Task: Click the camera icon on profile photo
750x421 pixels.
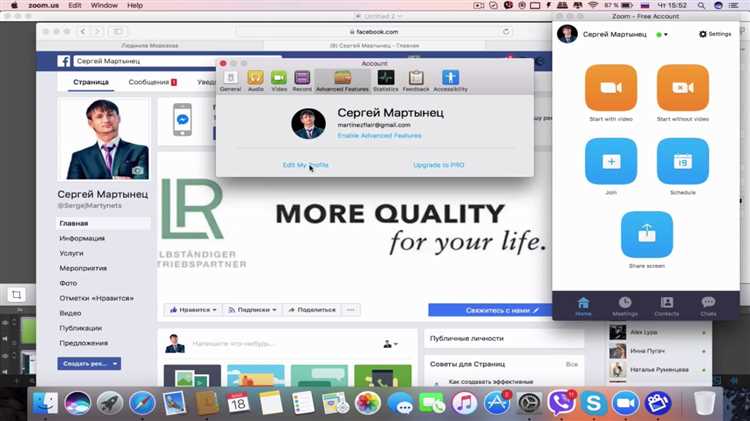Action: (x=138, y=171)
